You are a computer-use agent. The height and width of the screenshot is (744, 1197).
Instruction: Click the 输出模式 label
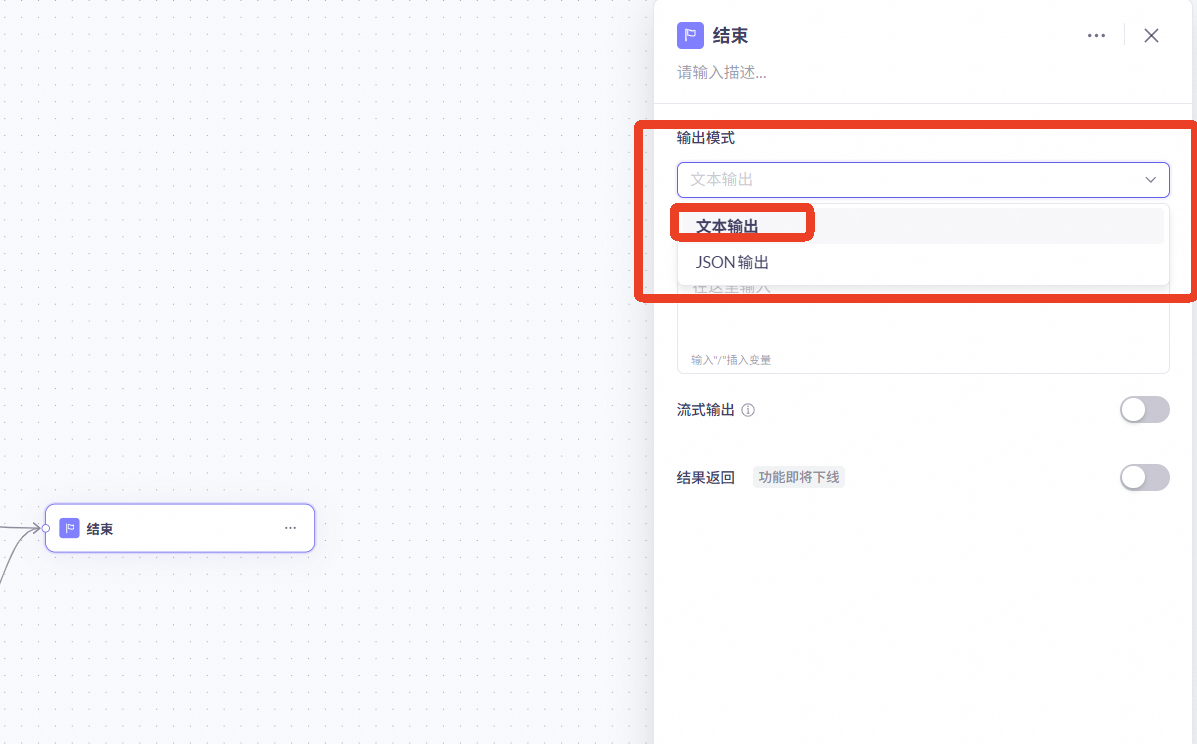[705, 138]
